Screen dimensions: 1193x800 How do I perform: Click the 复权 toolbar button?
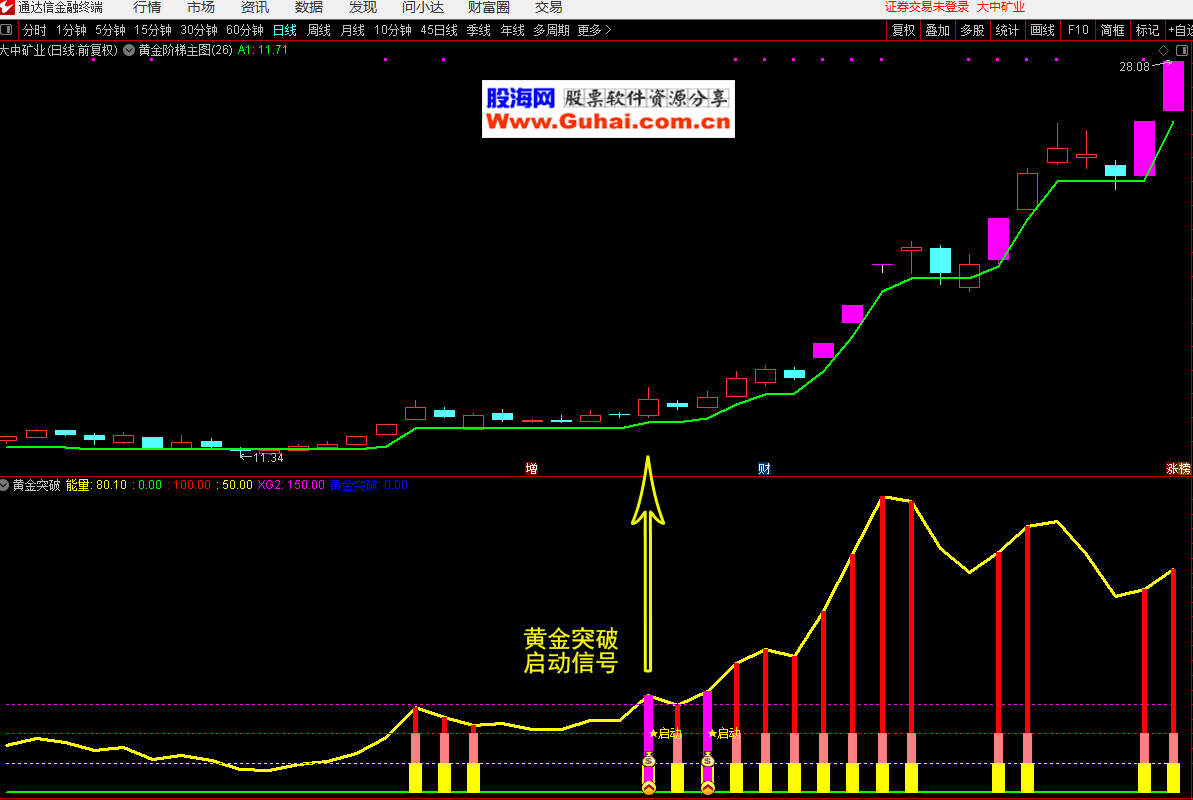click(x=903, y=30)
